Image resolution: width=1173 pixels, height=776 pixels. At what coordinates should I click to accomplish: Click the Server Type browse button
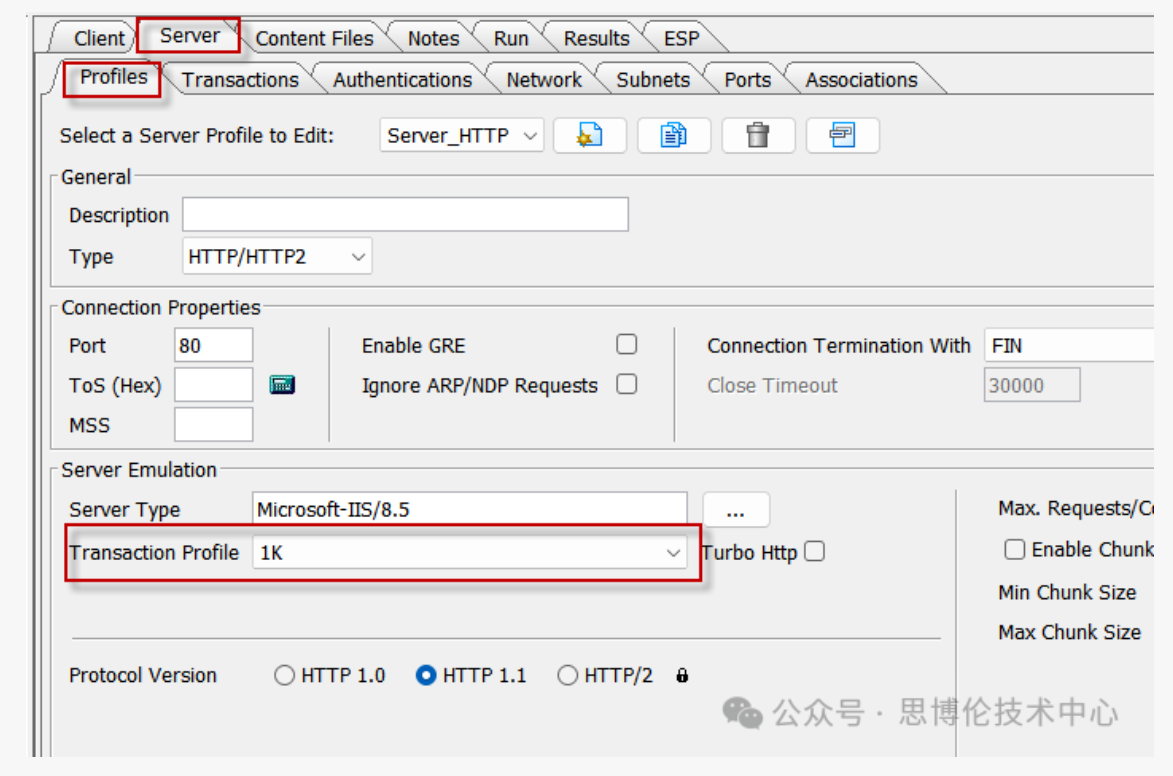point(735,510)
